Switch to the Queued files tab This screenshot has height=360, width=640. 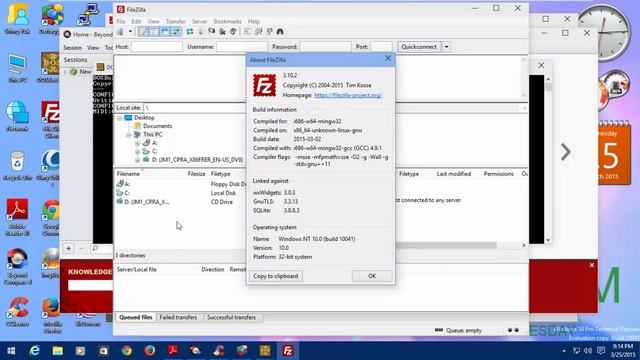[136, 317]
